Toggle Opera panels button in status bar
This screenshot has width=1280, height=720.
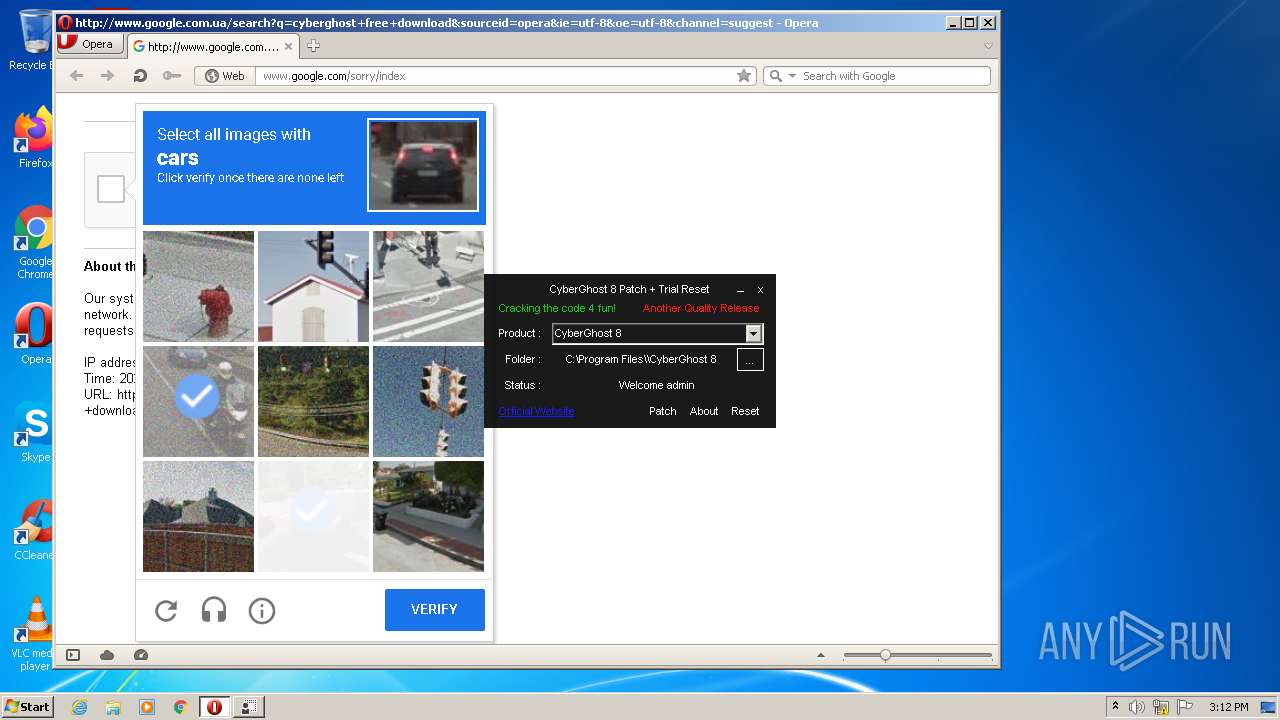coord(73,655)
